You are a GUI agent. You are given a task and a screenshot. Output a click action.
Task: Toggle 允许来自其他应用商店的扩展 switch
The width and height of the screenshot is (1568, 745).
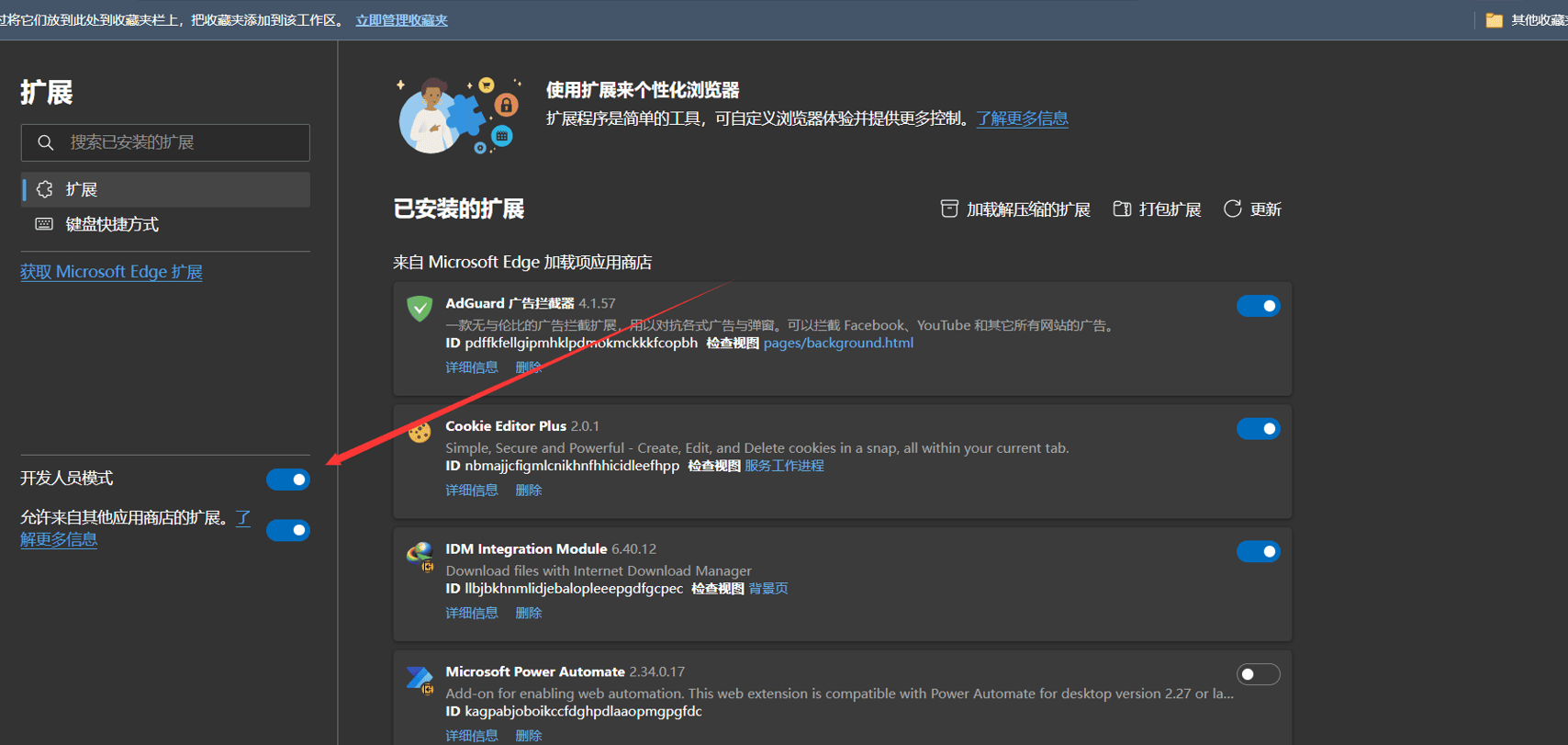click(288, 530)
